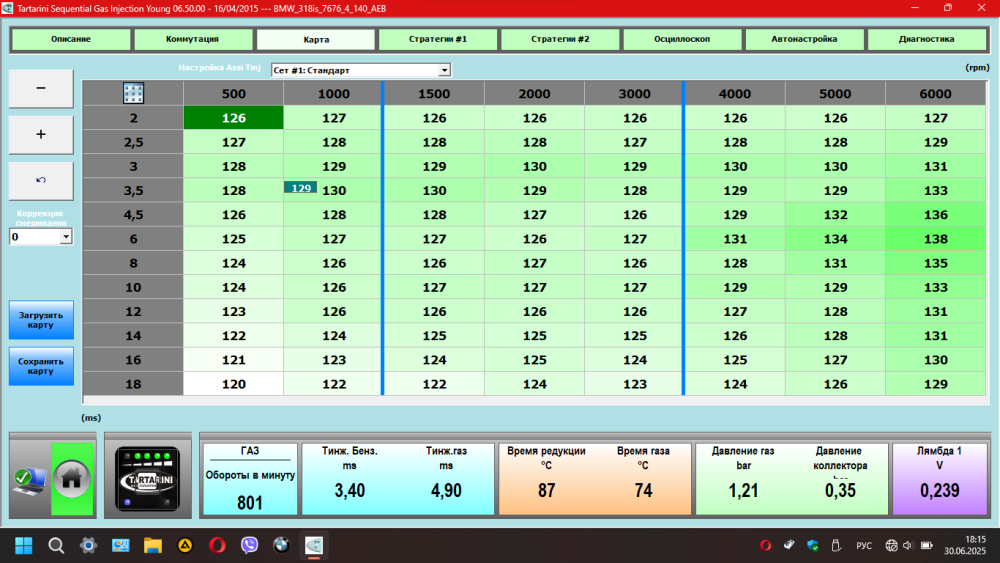Click the Время редукции value 87
The width and height of the screenshot is (1000, 563).
coord(547,490)
